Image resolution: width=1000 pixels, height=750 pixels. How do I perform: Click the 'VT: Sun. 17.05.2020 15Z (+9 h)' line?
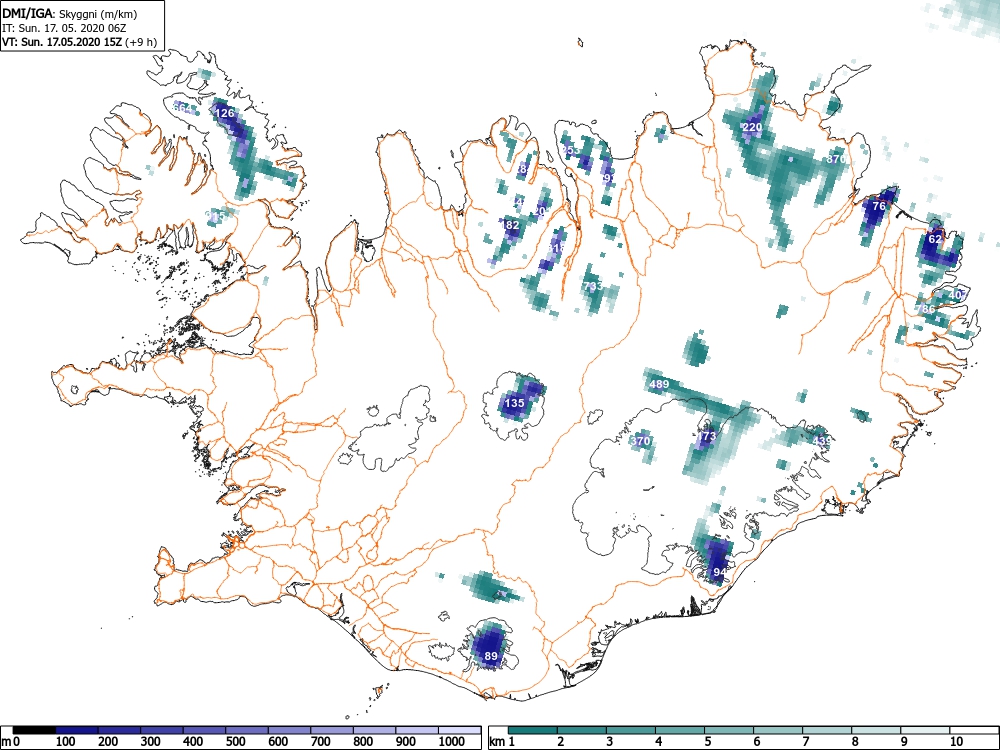79,42
